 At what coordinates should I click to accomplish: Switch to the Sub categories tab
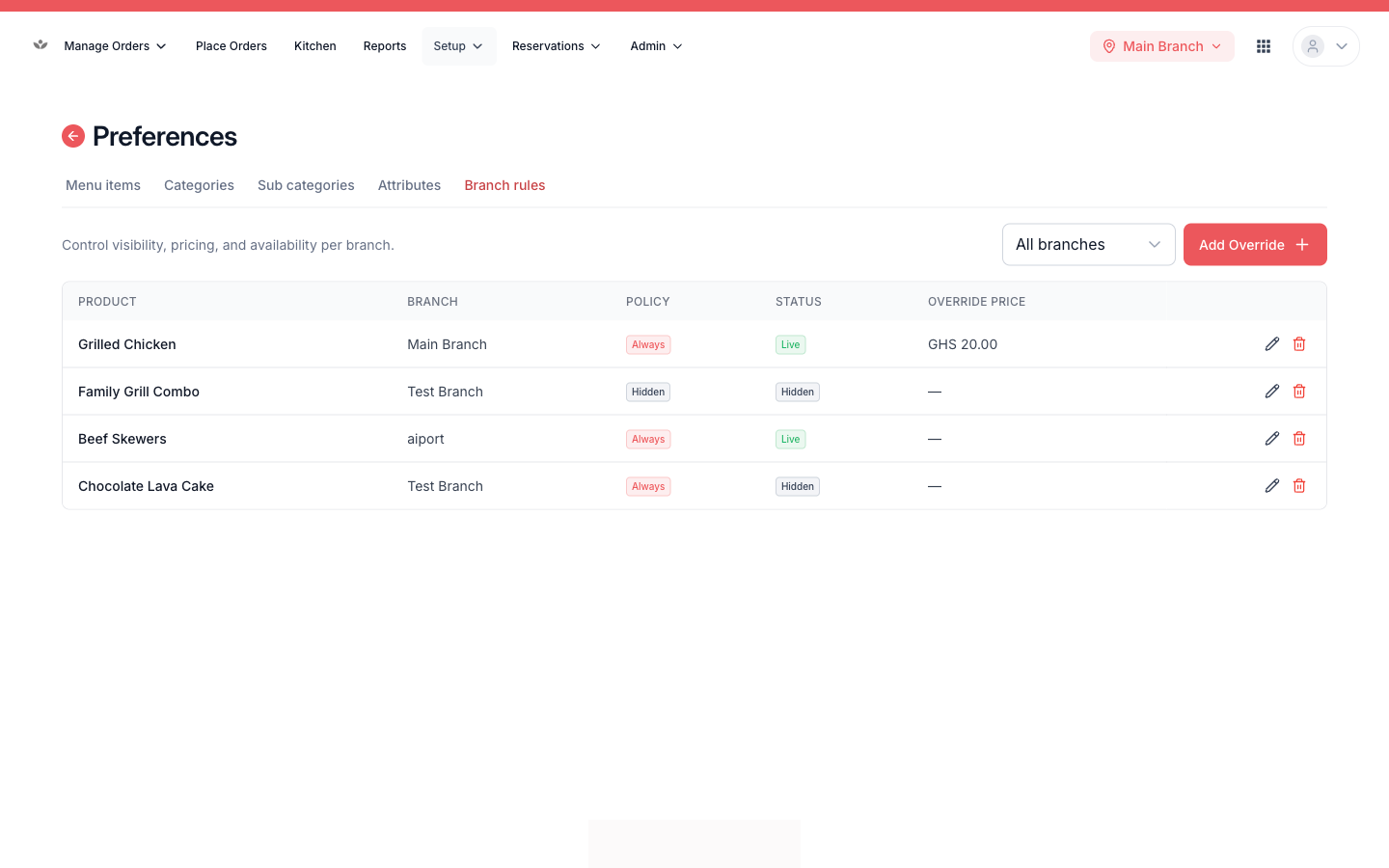coord(306,185)
